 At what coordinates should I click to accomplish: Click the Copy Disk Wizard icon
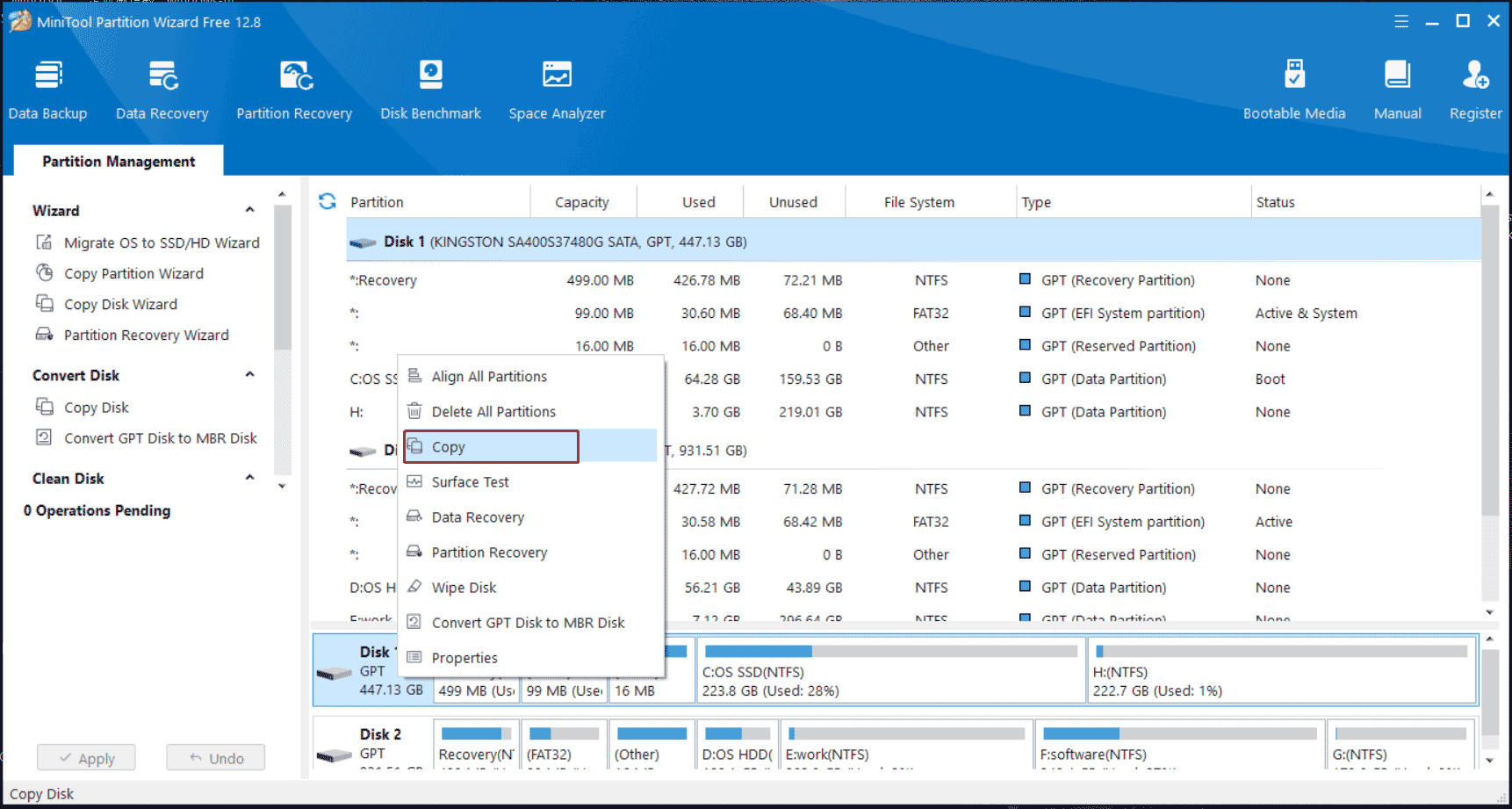pos(44,304)
